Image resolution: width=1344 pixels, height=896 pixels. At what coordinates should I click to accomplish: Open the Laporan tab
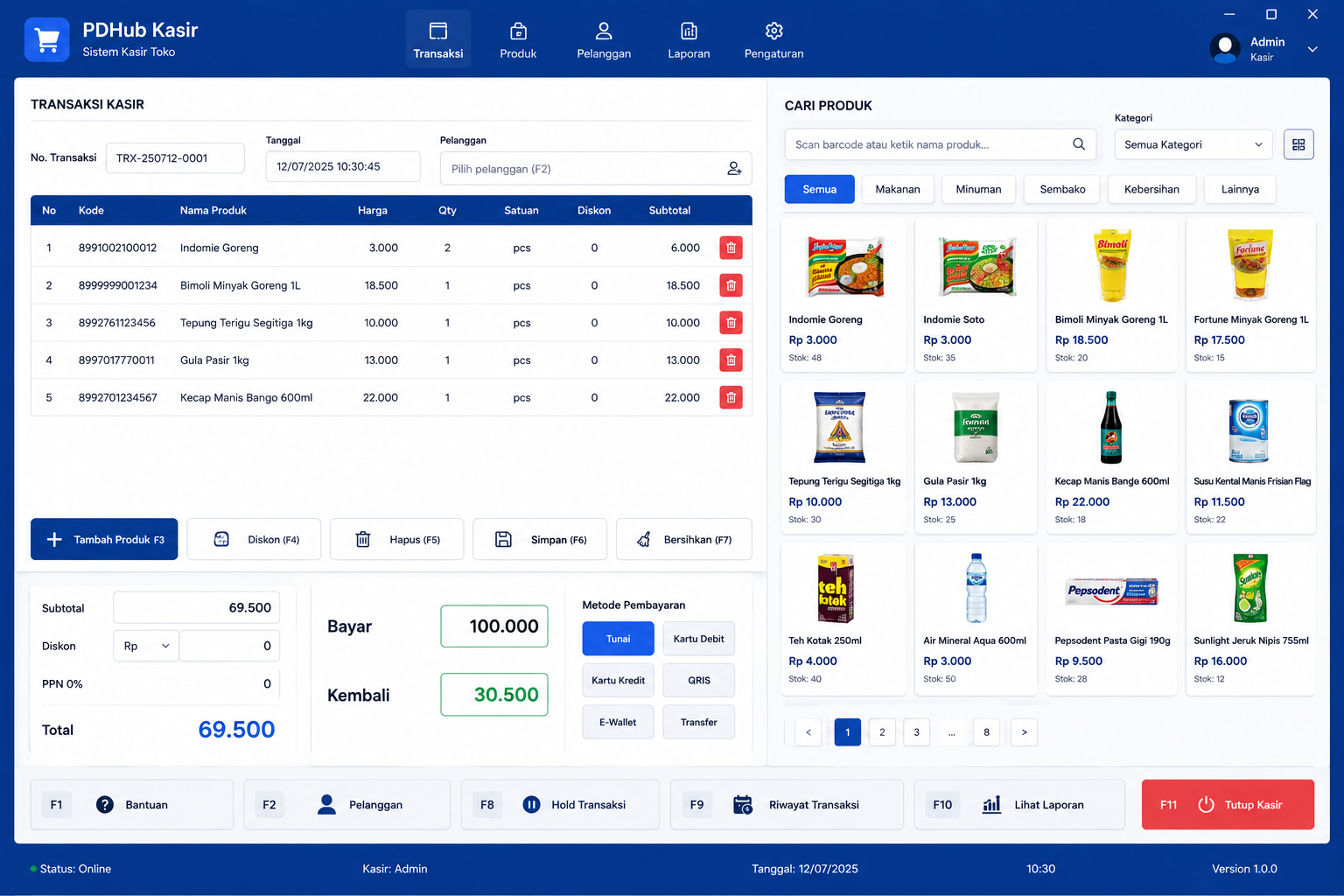pyautogui.click(x=689, y=39)
